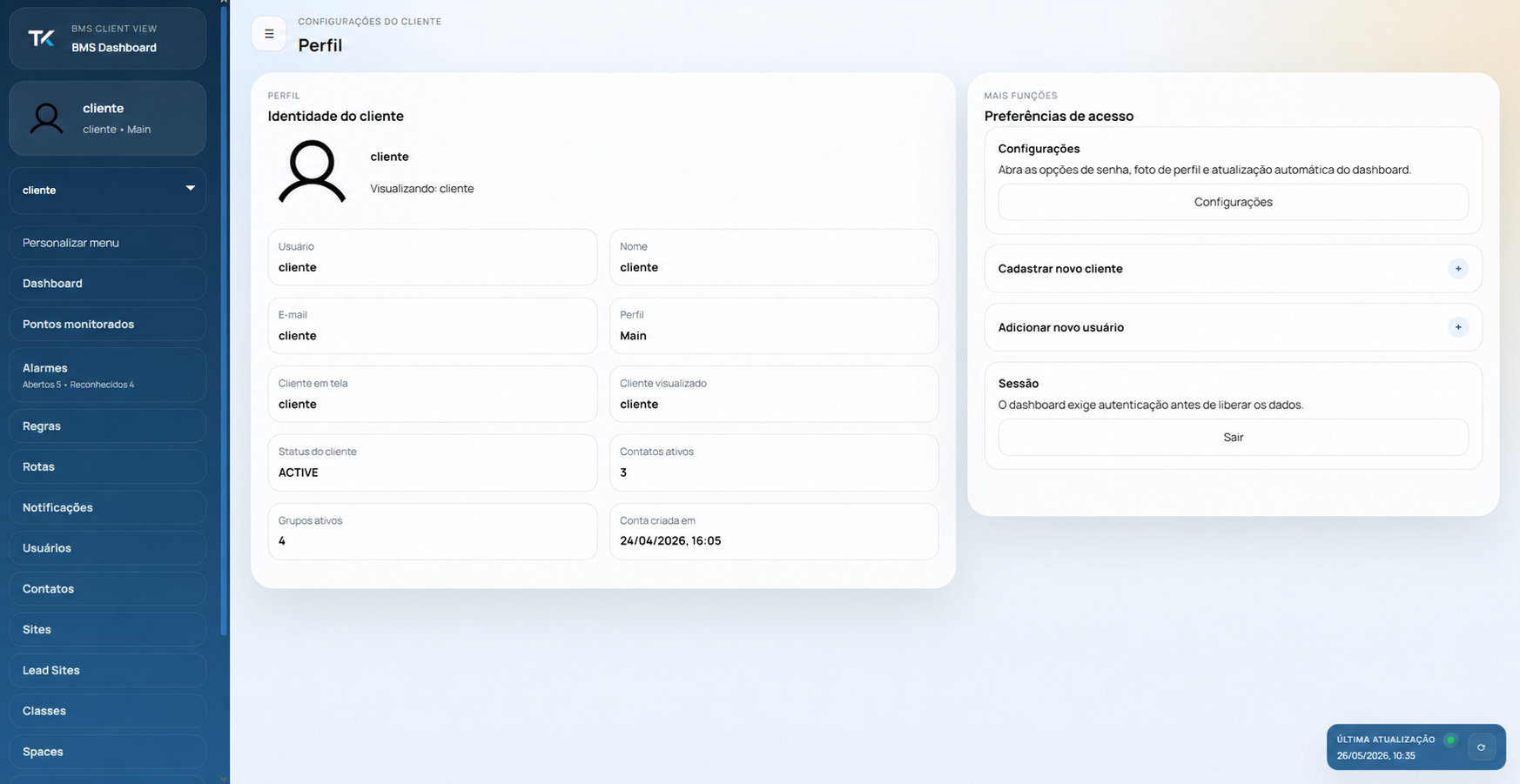
Task: Expand Cadastrar novo cliente plus icon
Action: point(1457,269)
